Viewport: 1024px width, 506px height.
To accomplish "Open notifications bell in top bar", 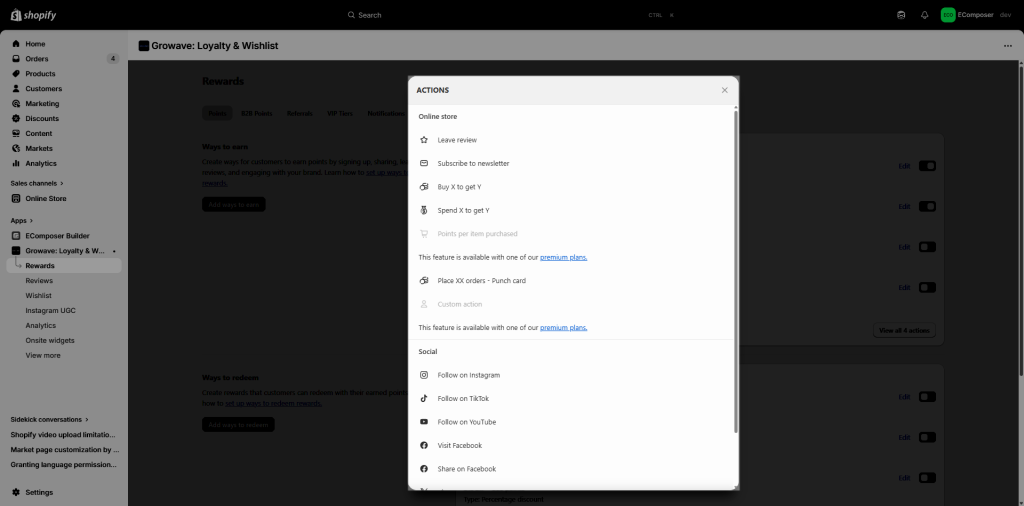I will (924, 15).
